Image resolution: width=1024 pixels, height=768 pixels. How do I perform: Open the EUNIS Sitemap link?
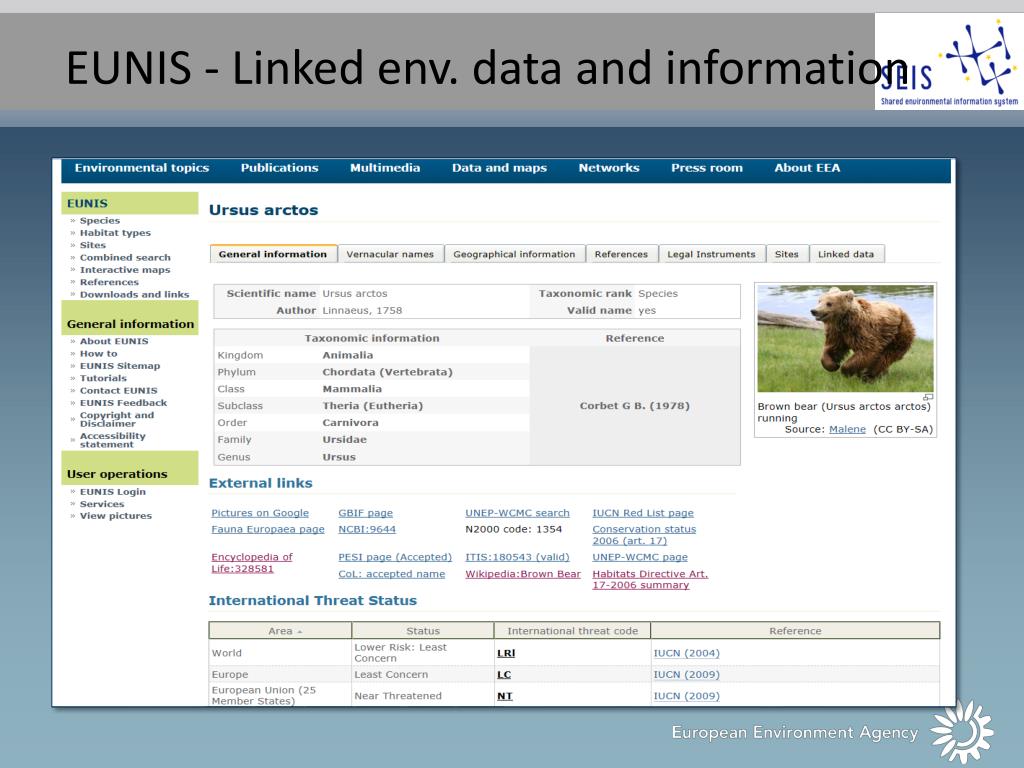click(120, 366)
